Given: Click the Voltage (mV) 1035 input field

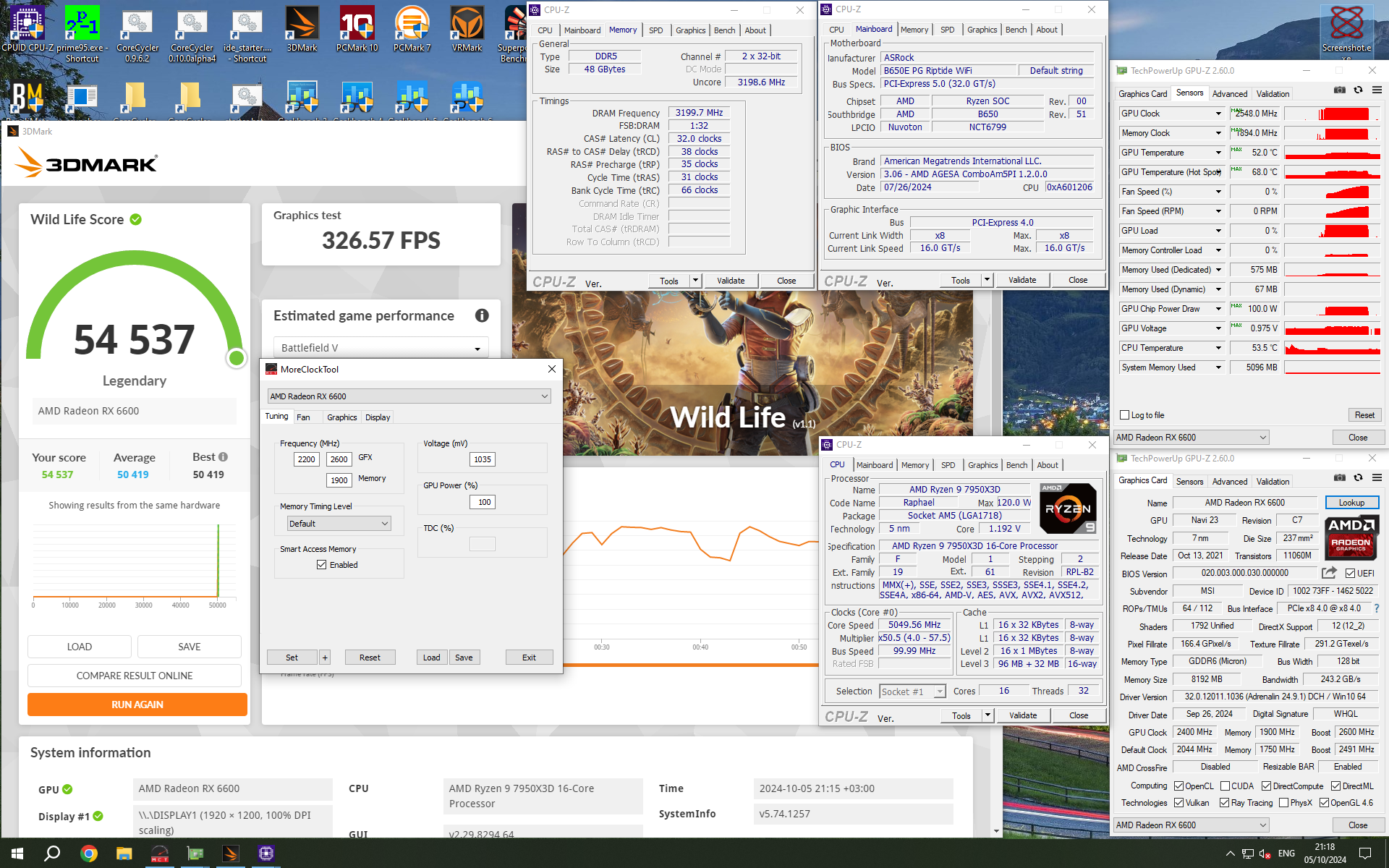Looking at the screenshot, I should pyautogui.click(x=482, y=459).
